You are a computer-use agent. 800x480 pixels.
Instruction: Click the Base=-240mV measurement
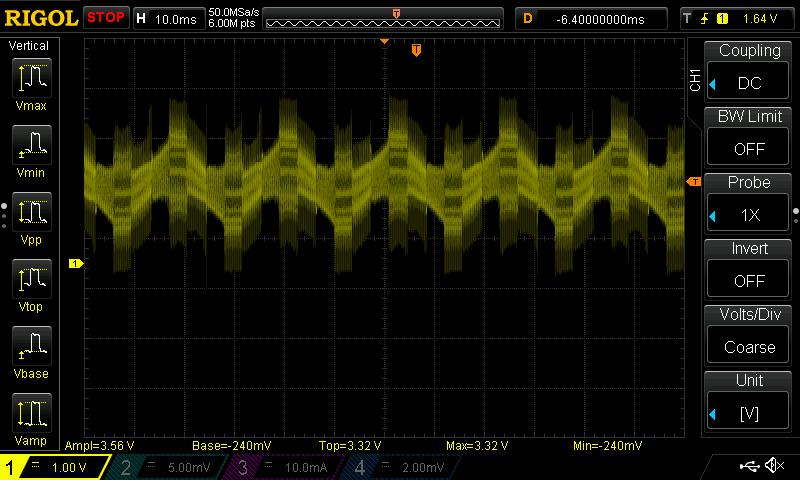[x=232, y=446]
